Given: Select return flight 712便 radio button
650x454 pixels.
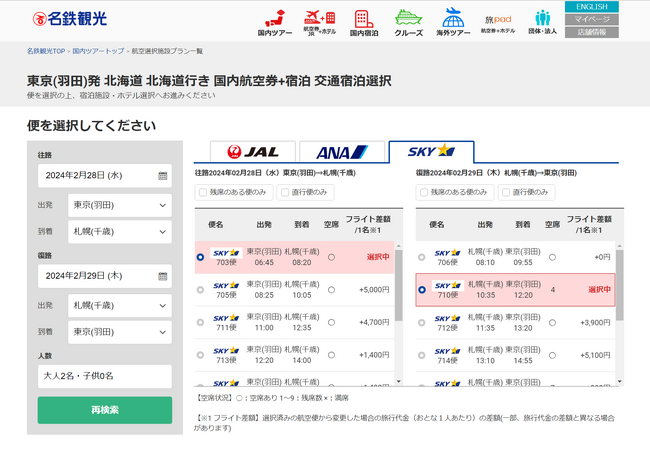Looking at the screenshot, I should (x=422, y=323).
